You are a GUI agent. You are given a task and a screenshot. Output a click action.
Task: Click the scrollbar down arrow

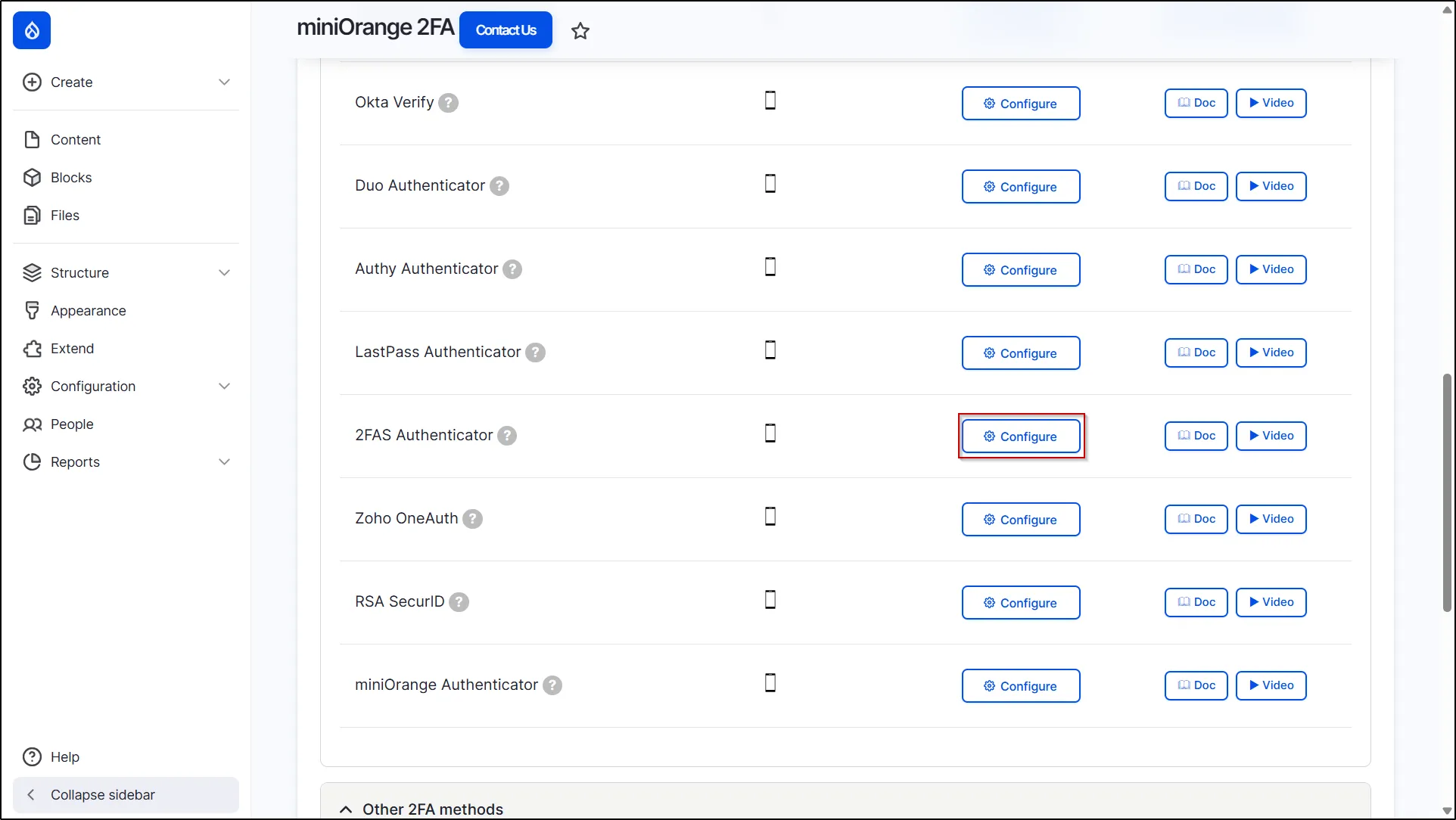coord(1447,811)
